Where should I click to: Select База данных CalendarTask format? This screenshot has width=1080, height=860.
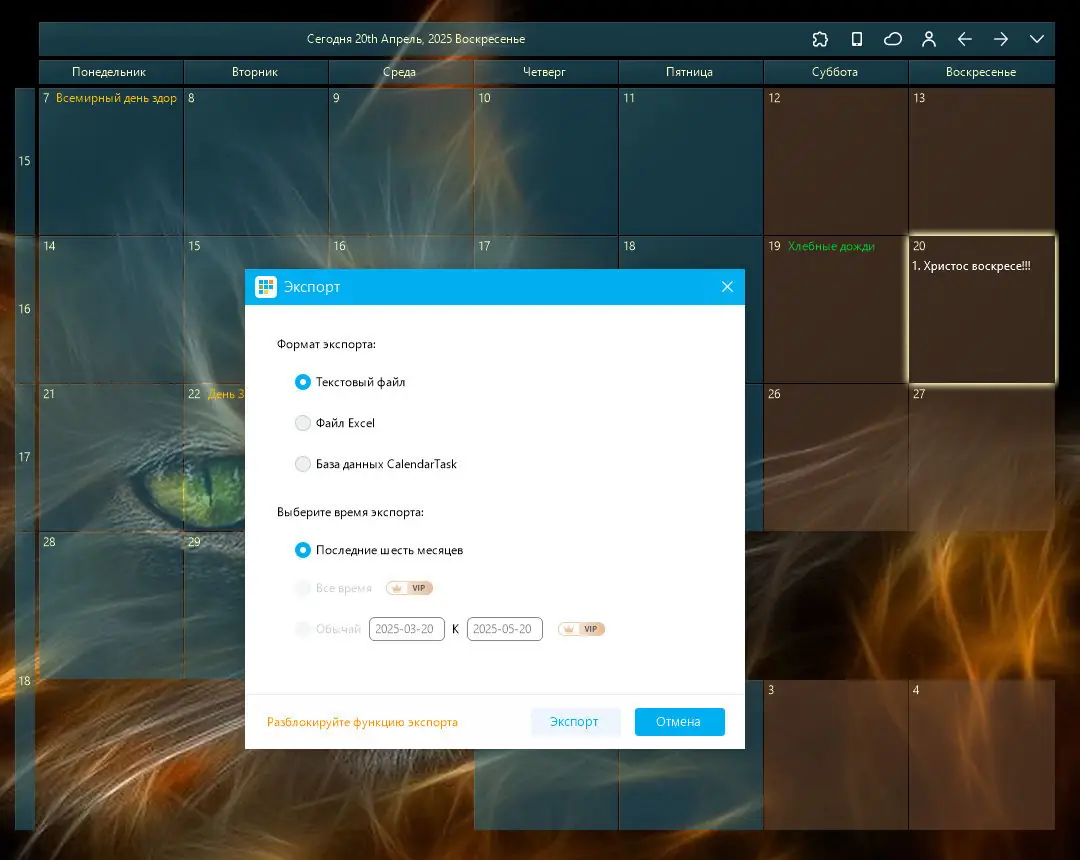click(375, 464)
